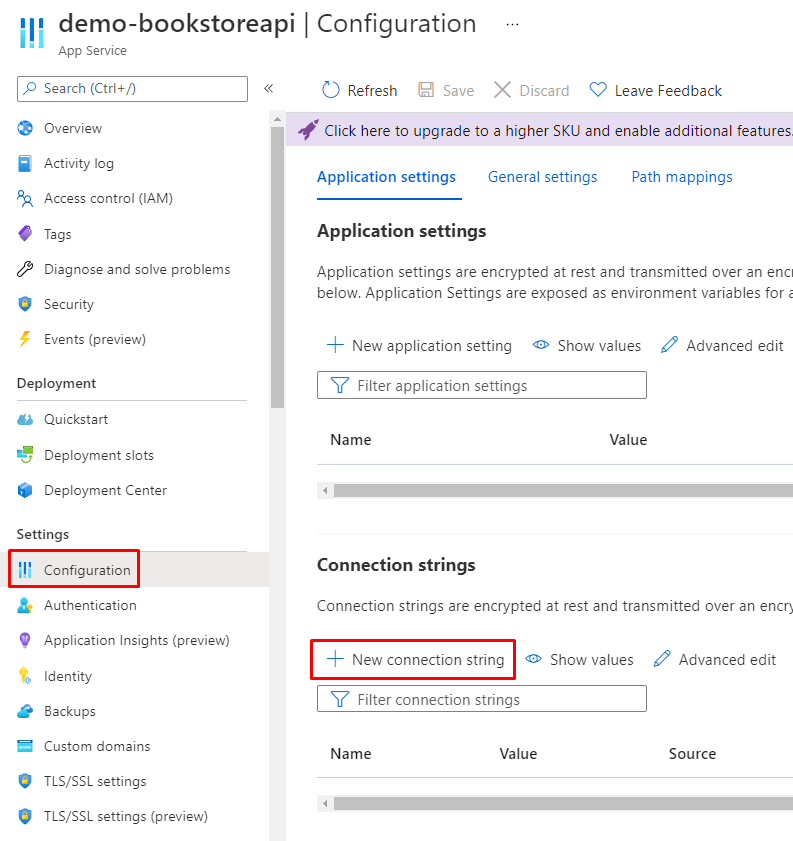Image resolution: width=793 pixels, height=841 pixels.
Task: Open the Security shield icon
Action: [x=25, y=304]
